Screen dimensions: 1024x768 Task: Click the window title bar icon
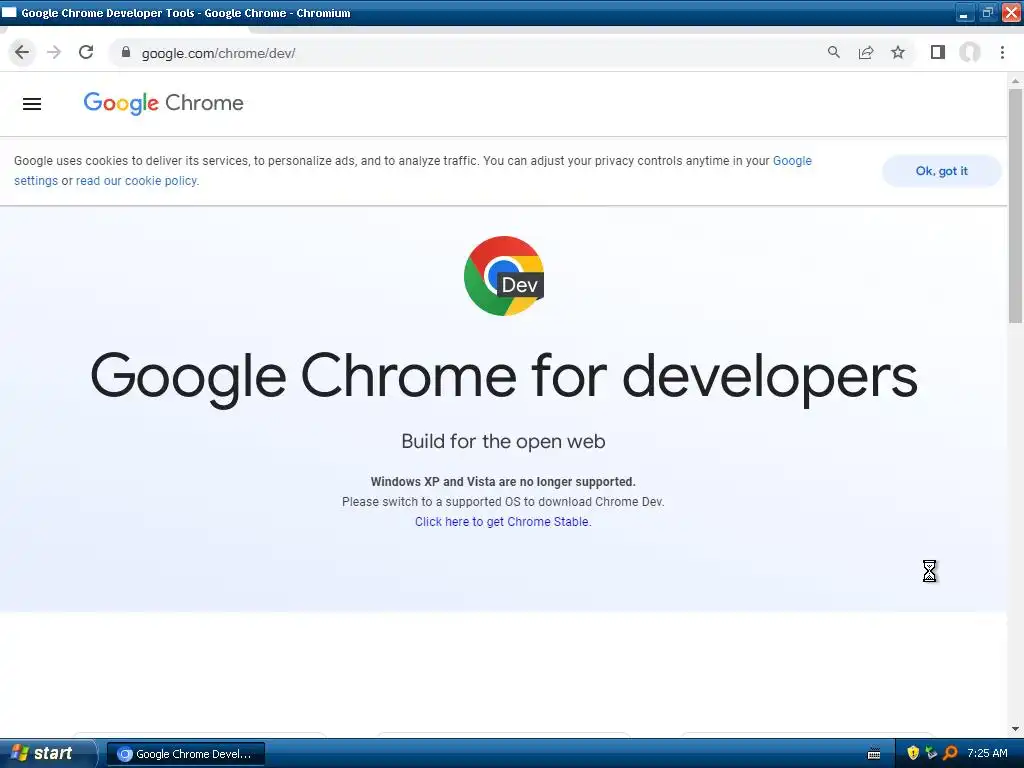click(x=9, y=12)
